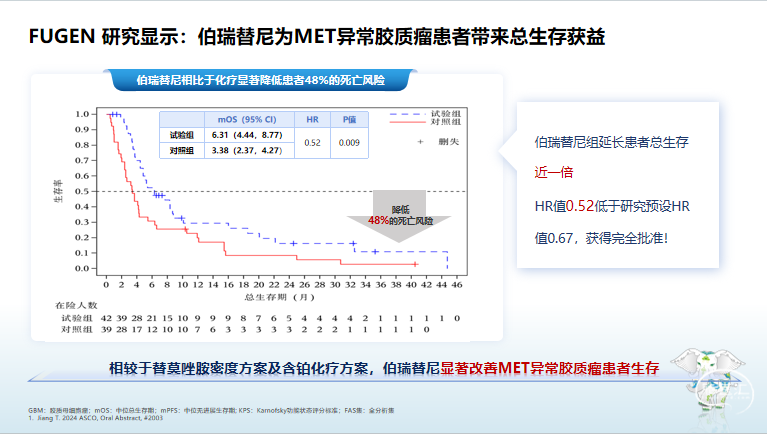Select the 试验组 row label in the table

(x=181, y=135)
